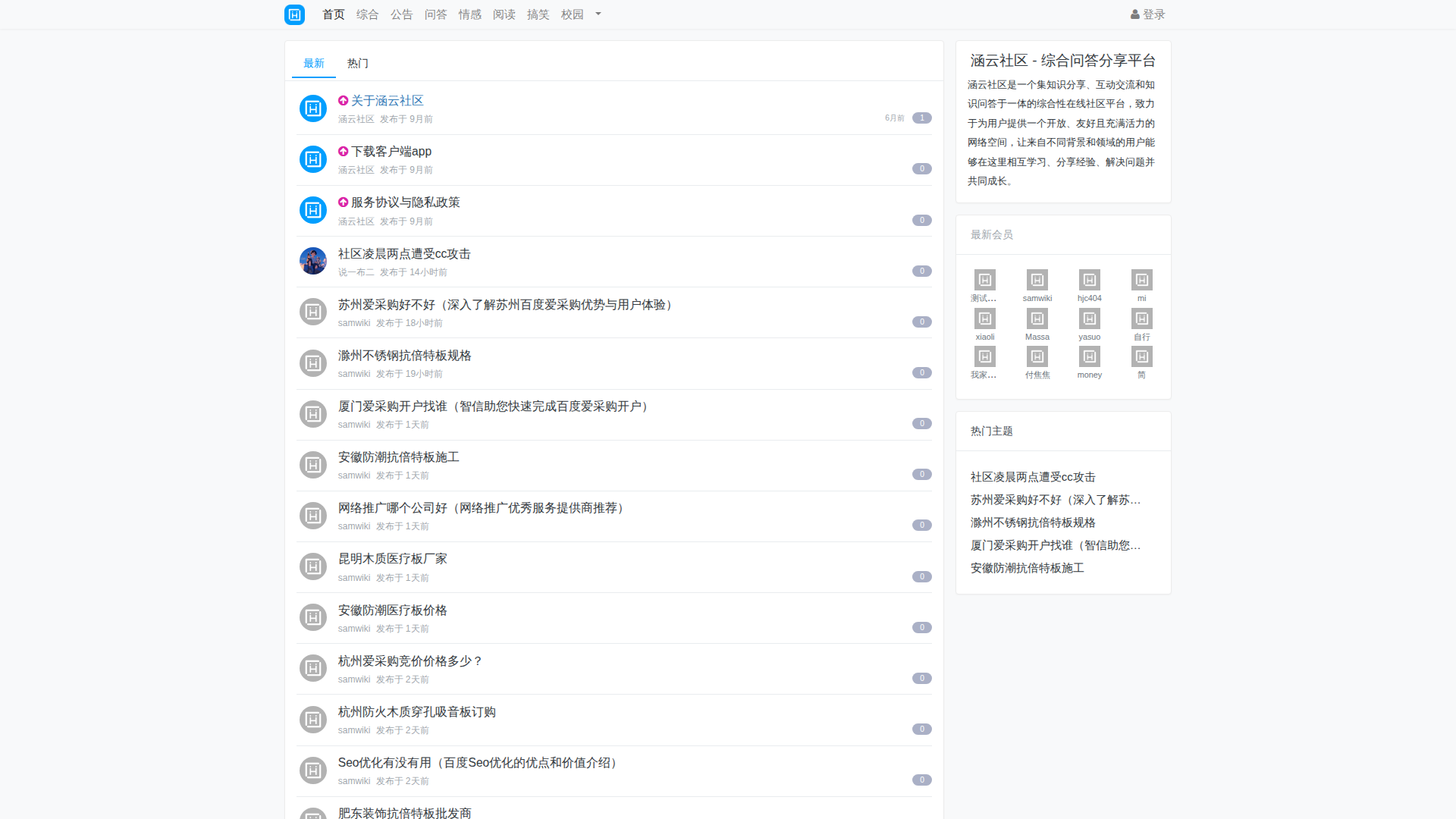Screen dimensions: 1456x819
Task: Open post 滁州不锈钢抗倍特板规格 in list
Action: [404, 356]
